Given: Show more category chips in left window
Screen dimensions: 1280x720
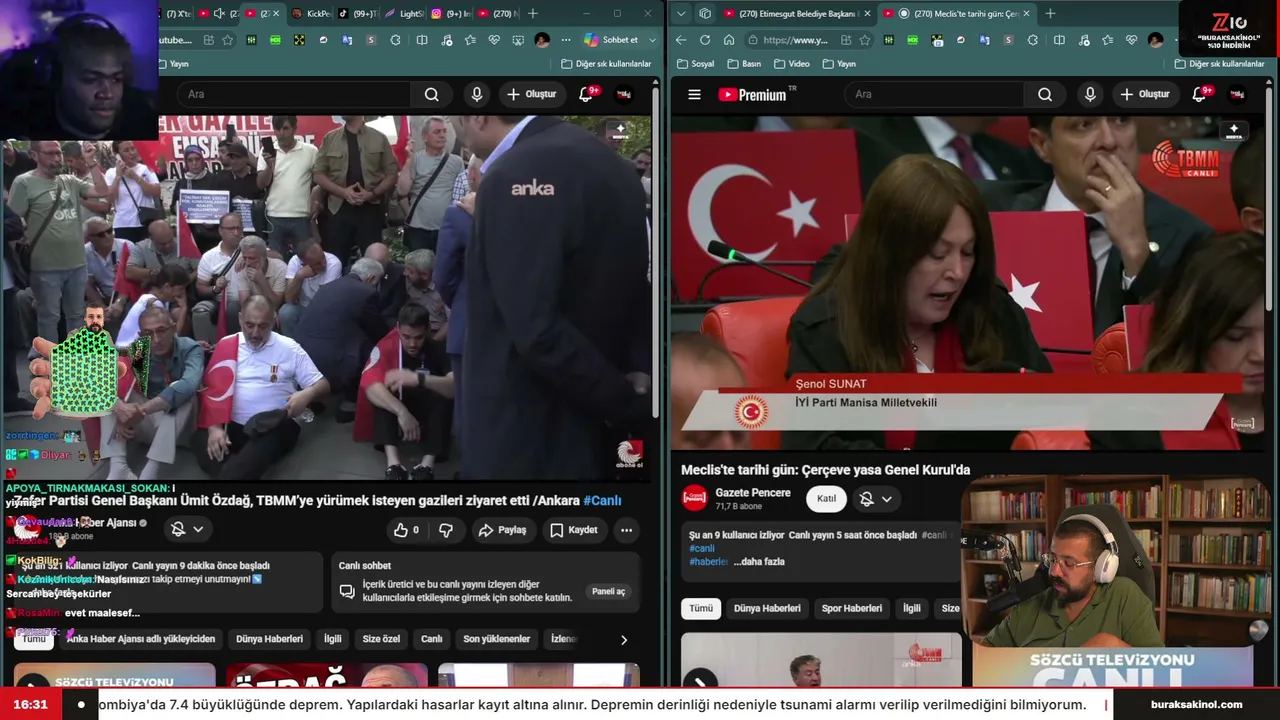Looking at the screenshot, I should (624, 639).
